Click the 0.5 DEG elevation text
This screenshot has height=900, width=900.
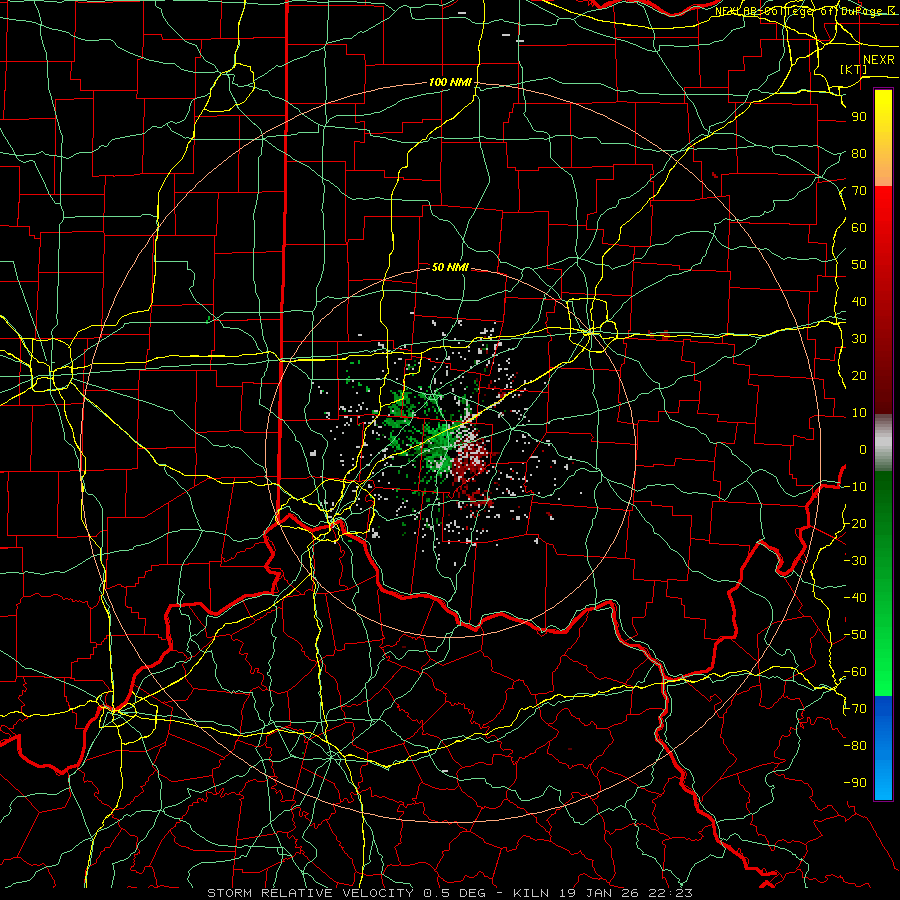(454, 893)
